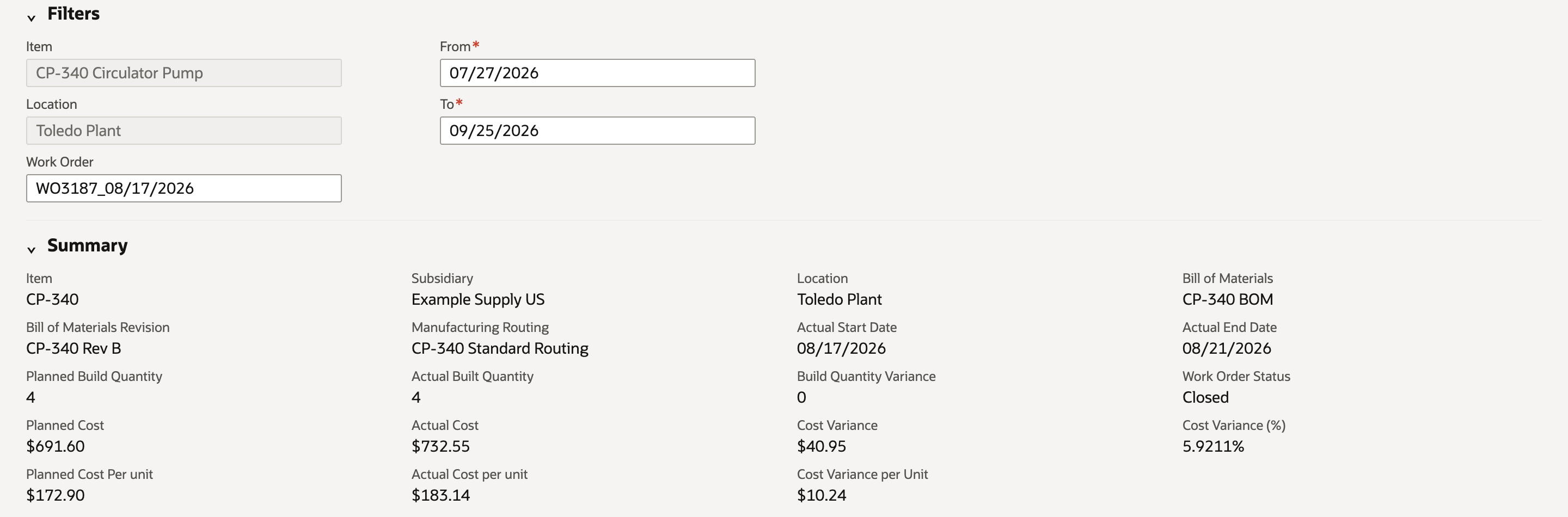The image size is (1568, 517).
Task: Click the To date field
Action: (597, 131)
